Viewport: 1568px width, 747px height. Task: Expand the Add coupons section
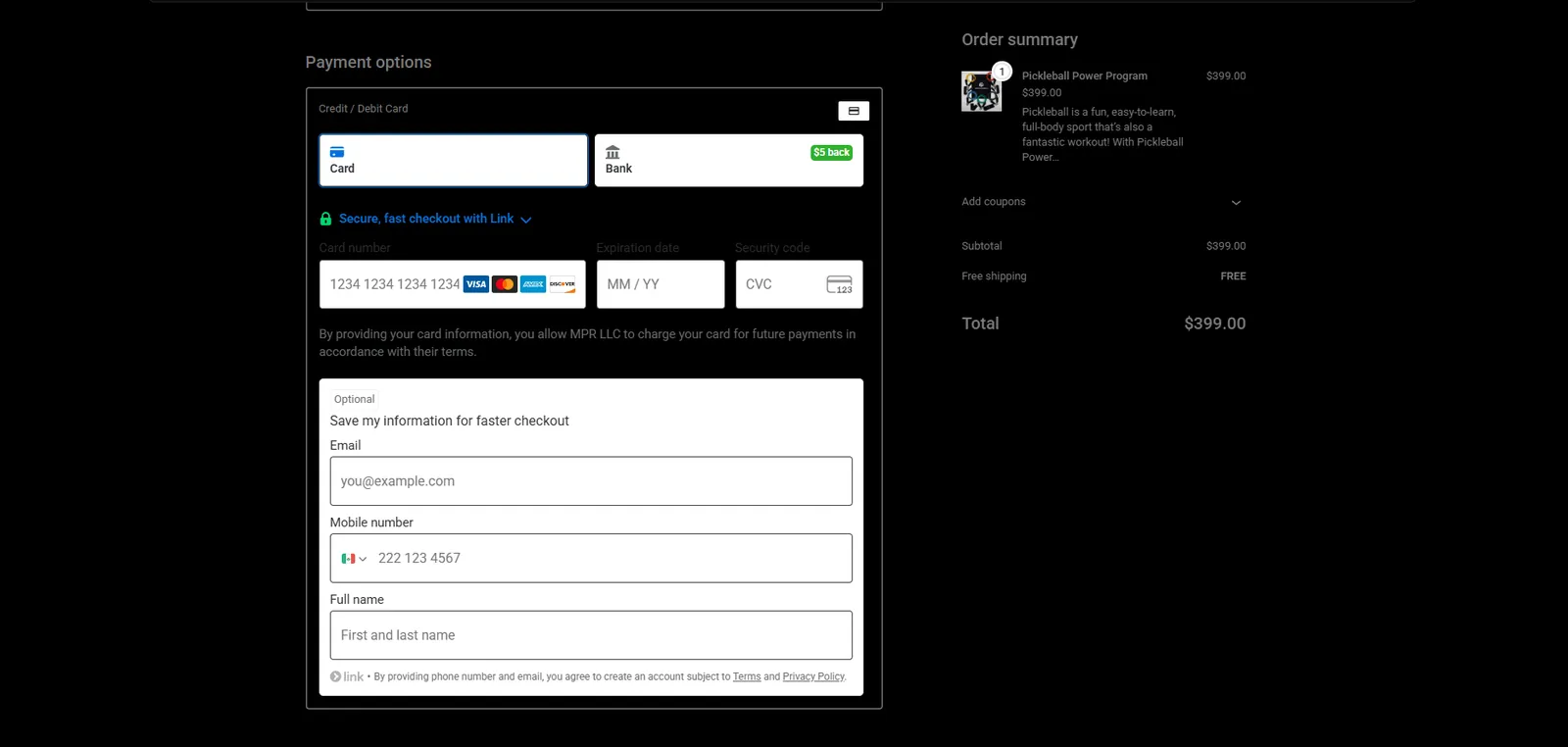pyautogui.click(x=1103, y=202)
